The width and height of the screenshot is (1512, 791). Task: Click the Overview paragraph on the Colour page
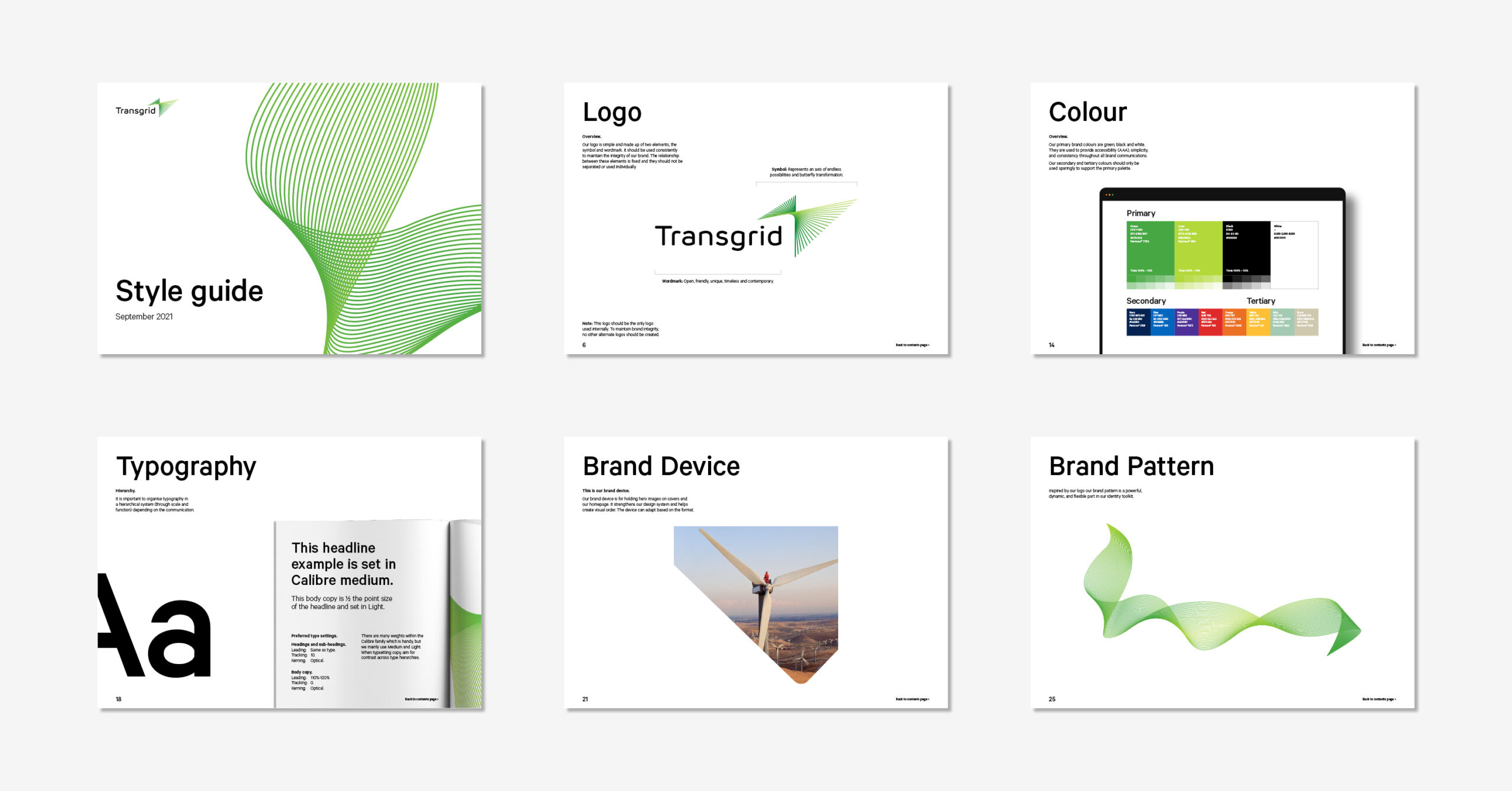(x=1099, y=156)
